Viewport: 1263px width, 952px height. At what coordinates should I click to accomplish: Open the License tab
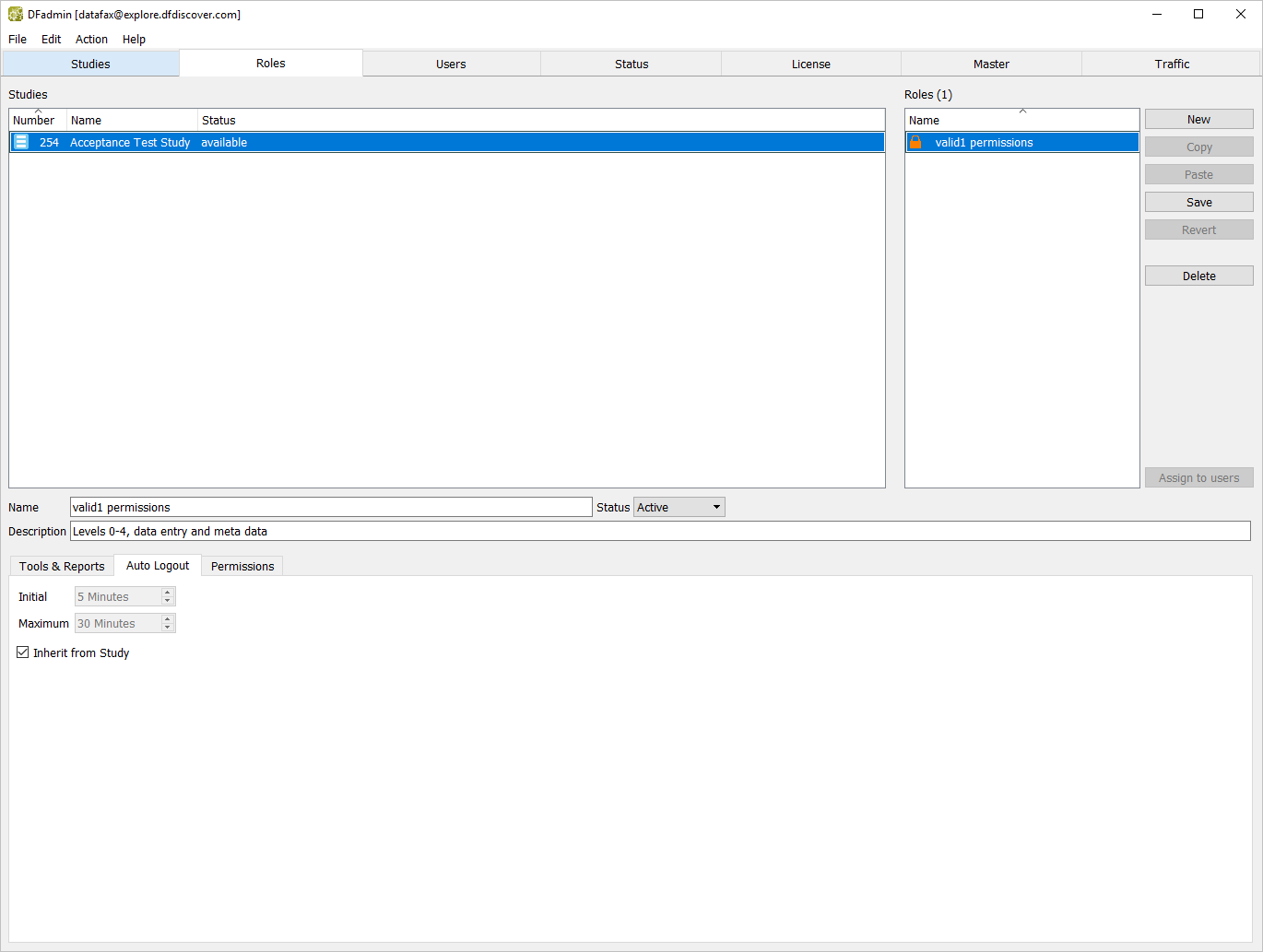click(810, 64)
